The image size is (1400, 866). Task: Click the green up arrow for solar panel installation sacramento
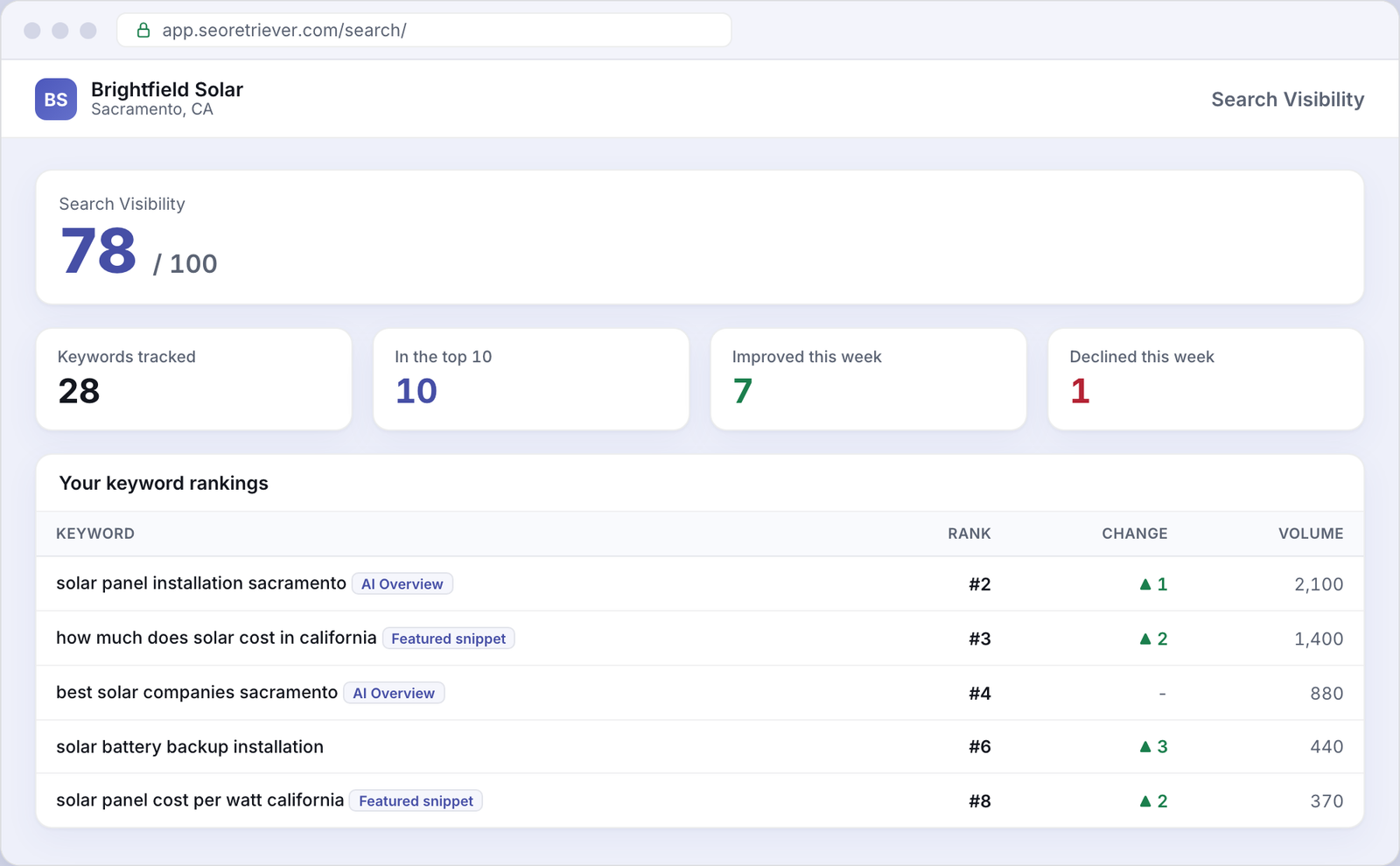1145,584
